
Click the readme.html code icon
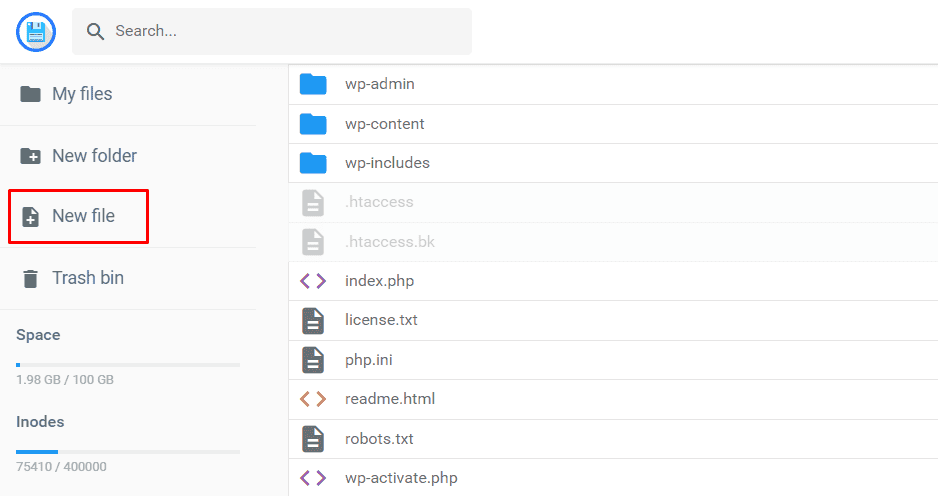click(313, 399)
